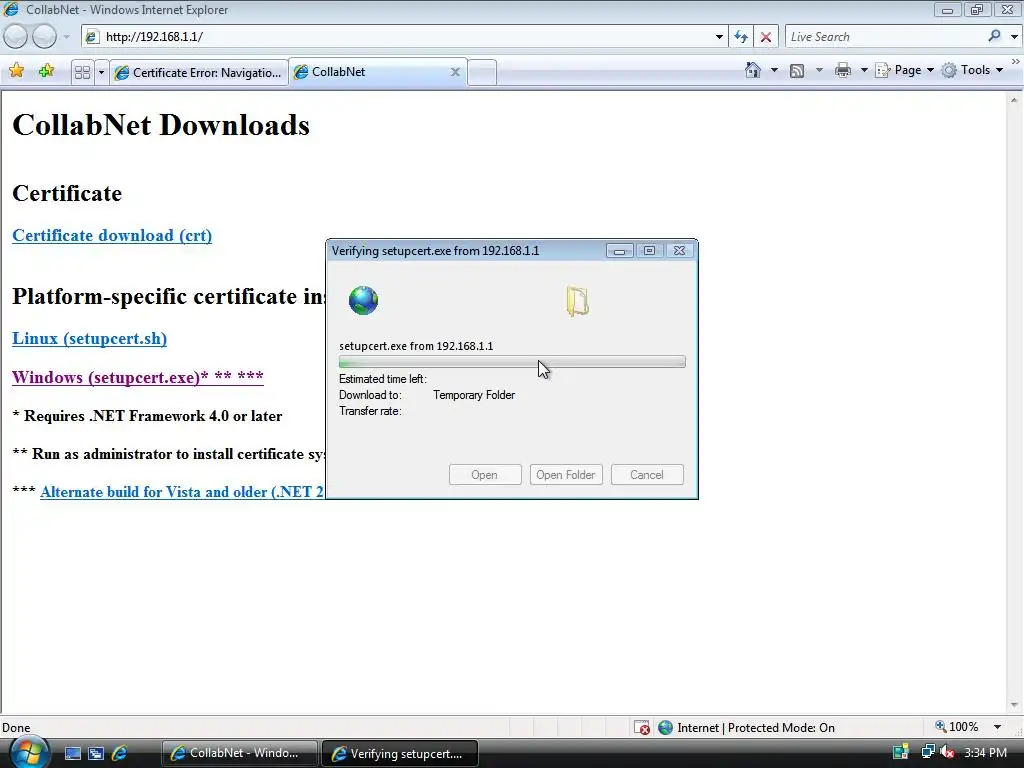Viewport: 1024px width, 768px height.
Task: Open the Favorites Center star icon
Action: coord(16,71)
